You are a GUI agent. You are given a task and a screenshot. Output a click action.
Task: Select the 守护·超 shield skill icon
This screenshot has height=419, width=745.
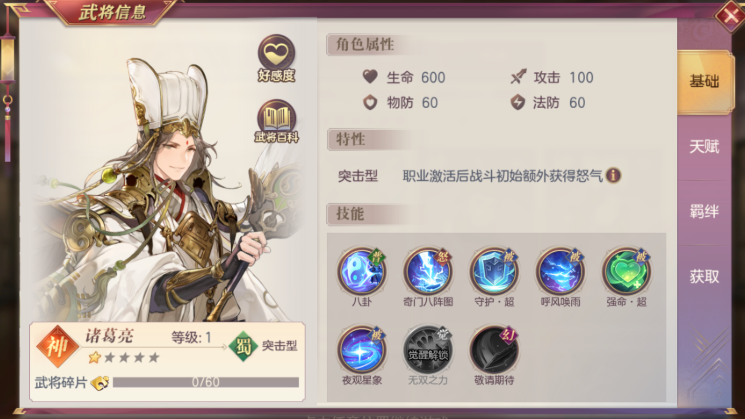coord(494,271)
